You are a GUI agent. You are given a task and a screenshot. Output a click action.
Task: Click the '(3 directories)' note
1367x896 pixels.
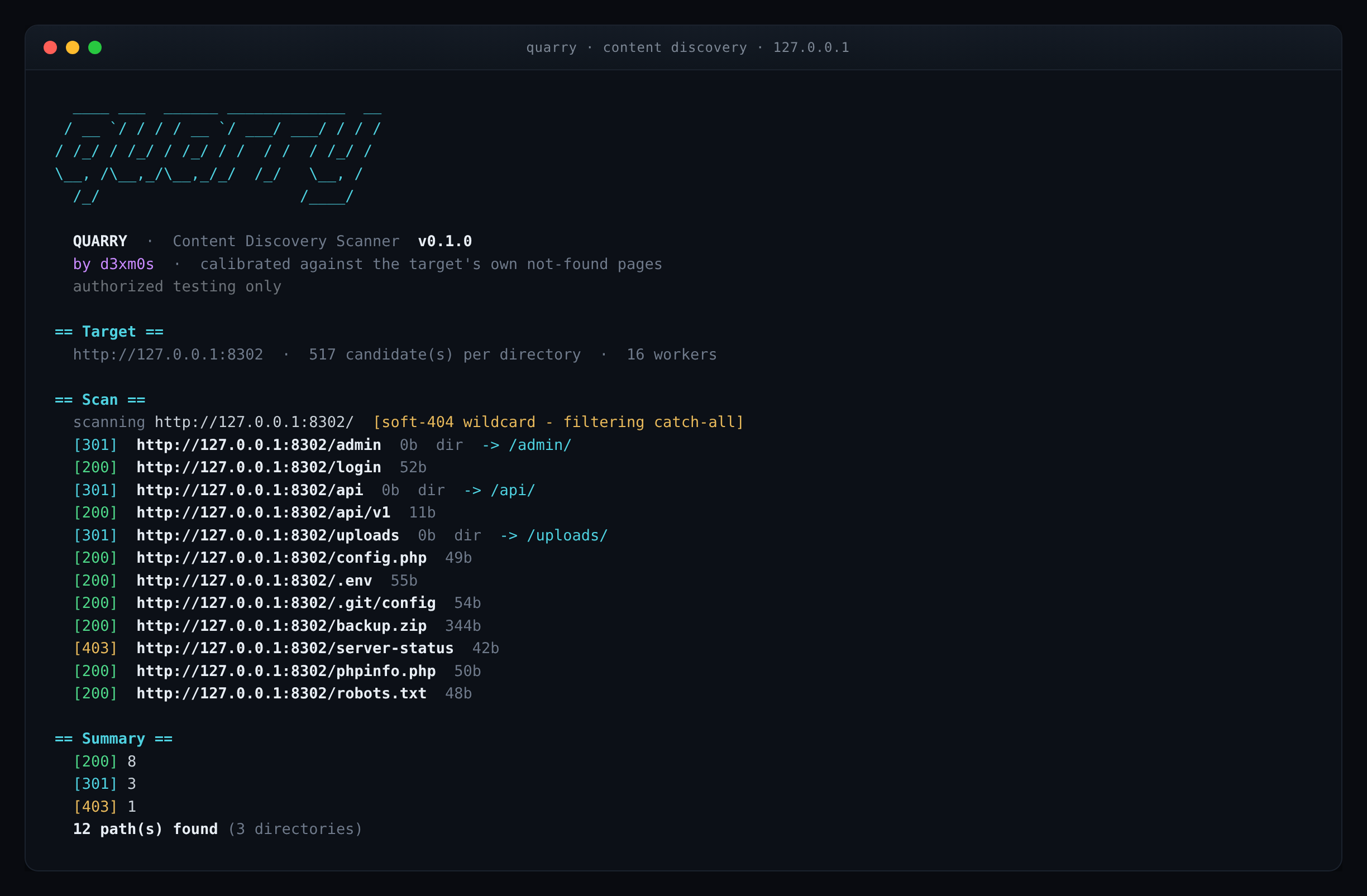click(x=295, y=830)
